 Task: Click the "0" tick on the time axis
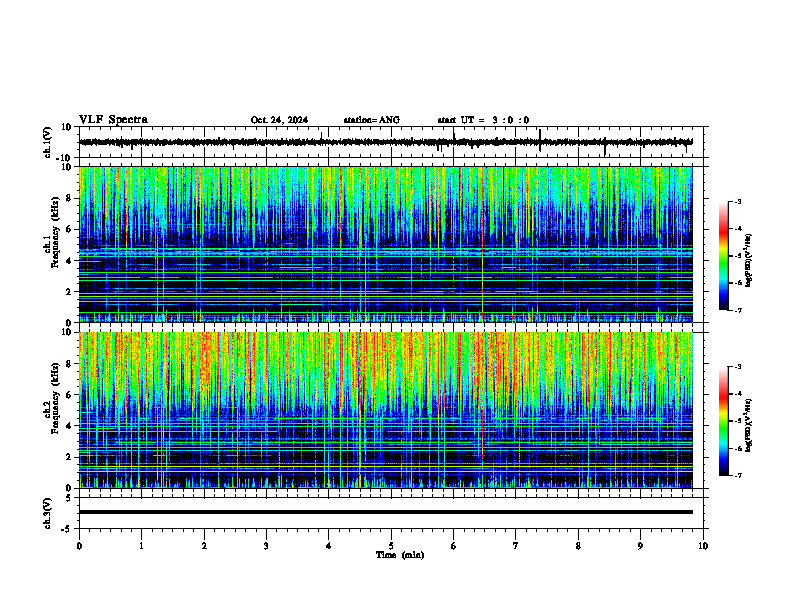[x=79, y=546]
